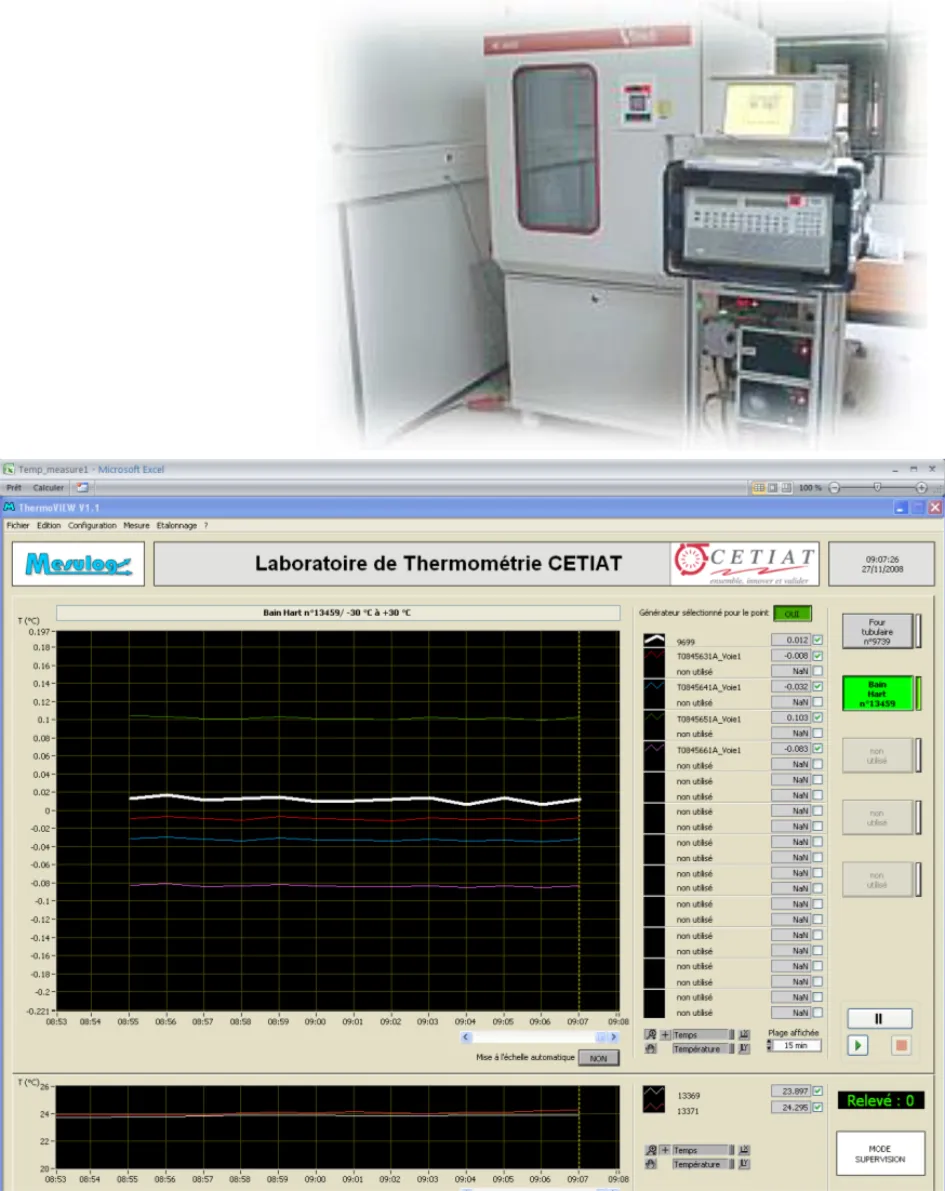Click the Excel Page Layout view icon
The width and height of the screenshot is (945, 1191).
tap(773, 488)
